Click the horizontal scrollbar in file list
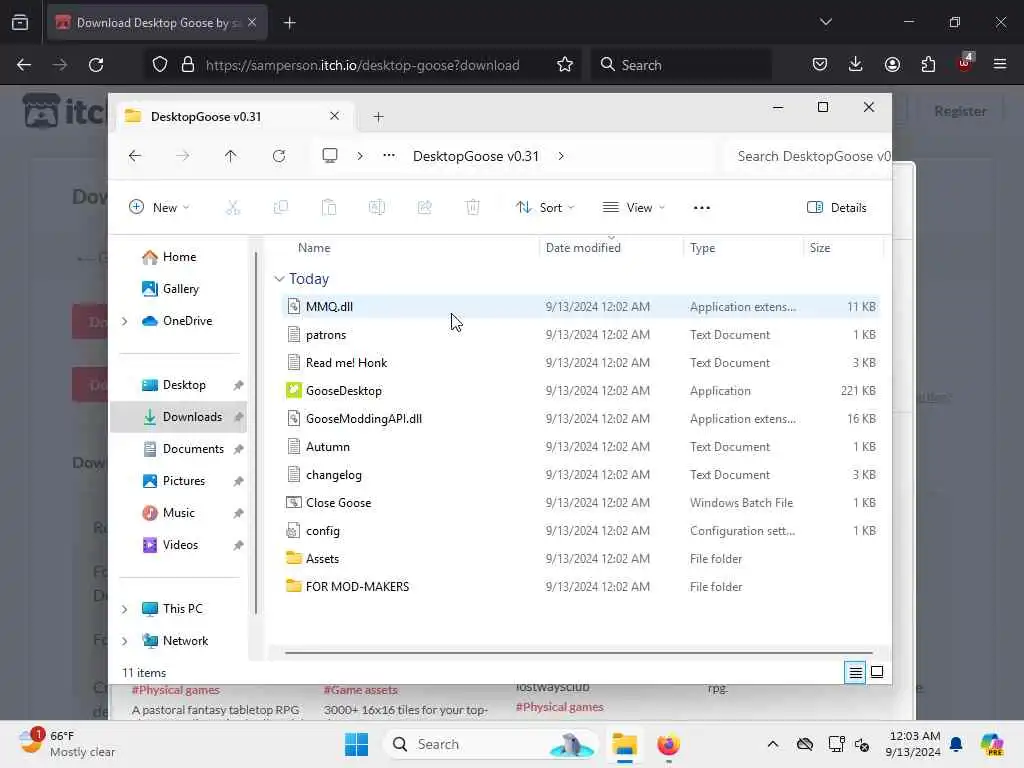 [x=579, y=652]
